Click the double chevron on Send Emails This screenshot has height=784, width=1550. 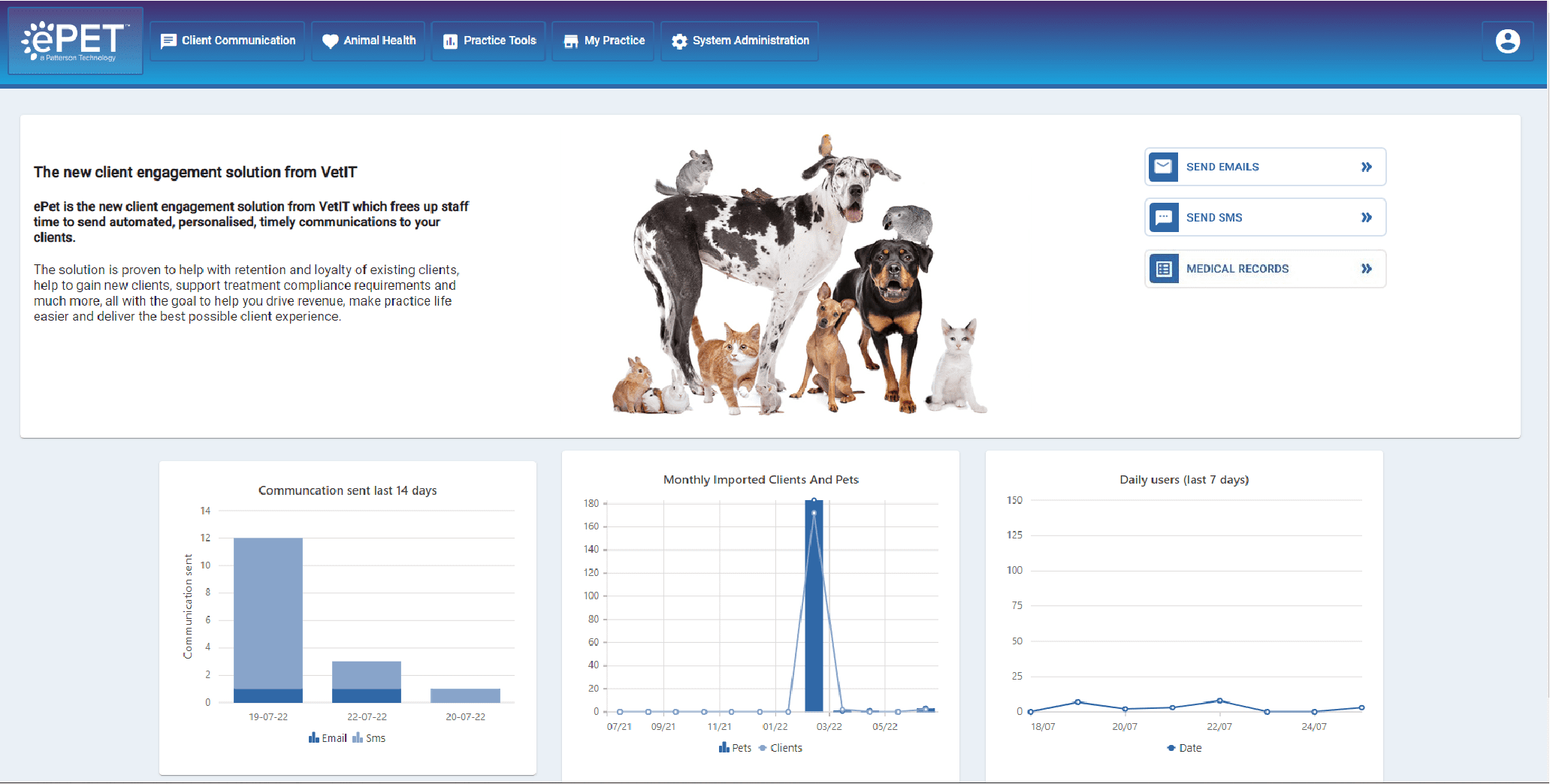pos(1367,167)
